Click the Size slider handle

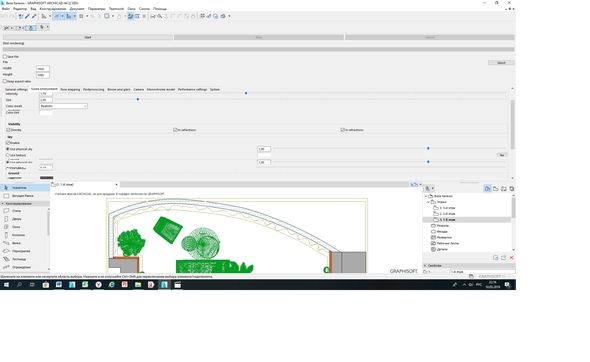click(x=138, y=99)
